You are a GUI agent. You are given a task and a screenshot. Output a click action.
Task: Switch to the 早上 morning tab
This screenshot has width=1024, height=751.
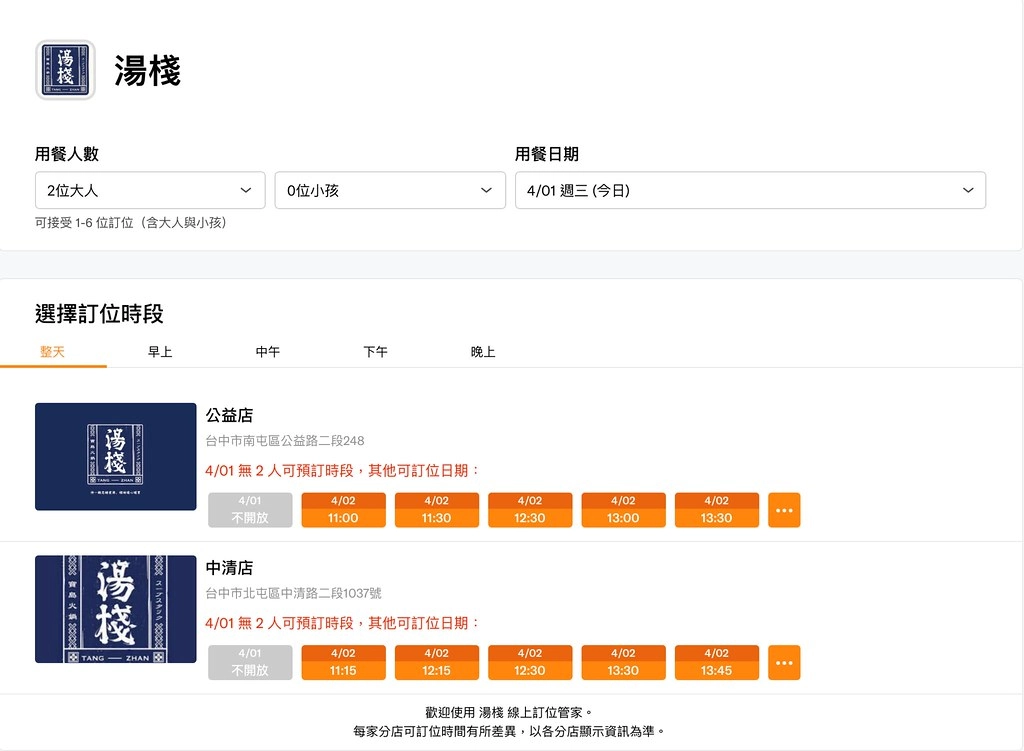coord(160,352)
